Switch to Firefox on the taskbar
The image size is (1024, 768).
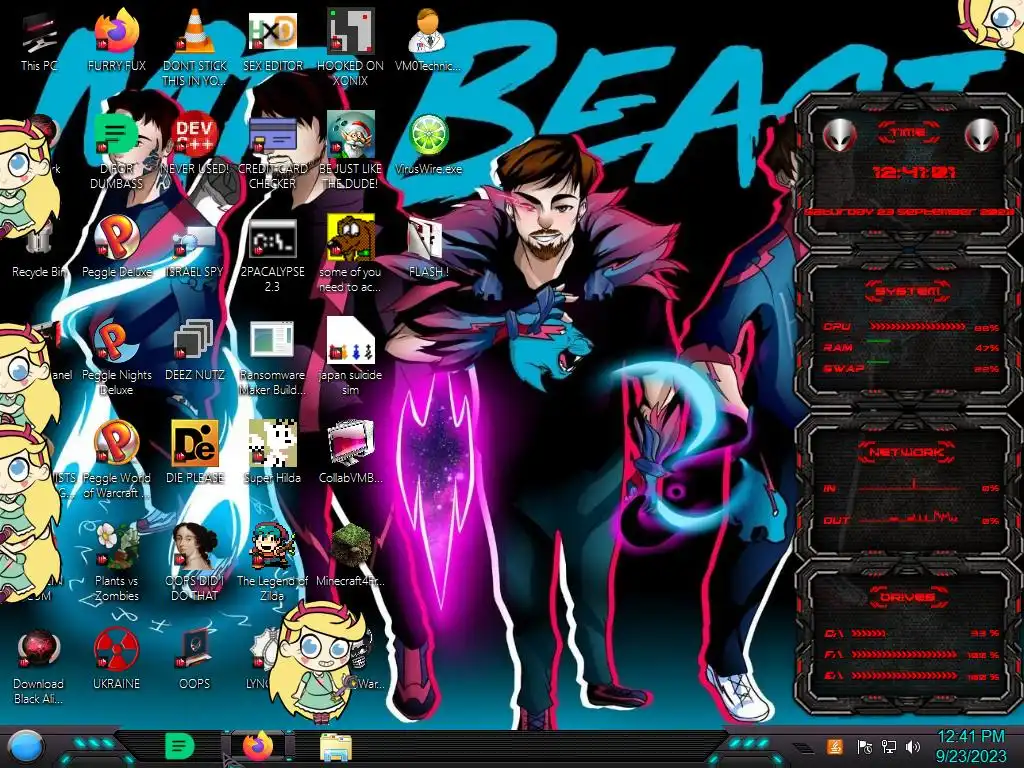[258, 746]
